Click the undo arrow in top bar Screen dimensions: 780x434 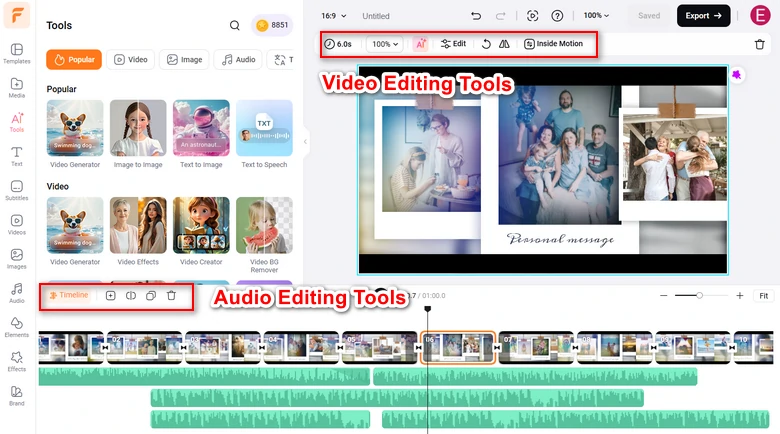(476, 16)
